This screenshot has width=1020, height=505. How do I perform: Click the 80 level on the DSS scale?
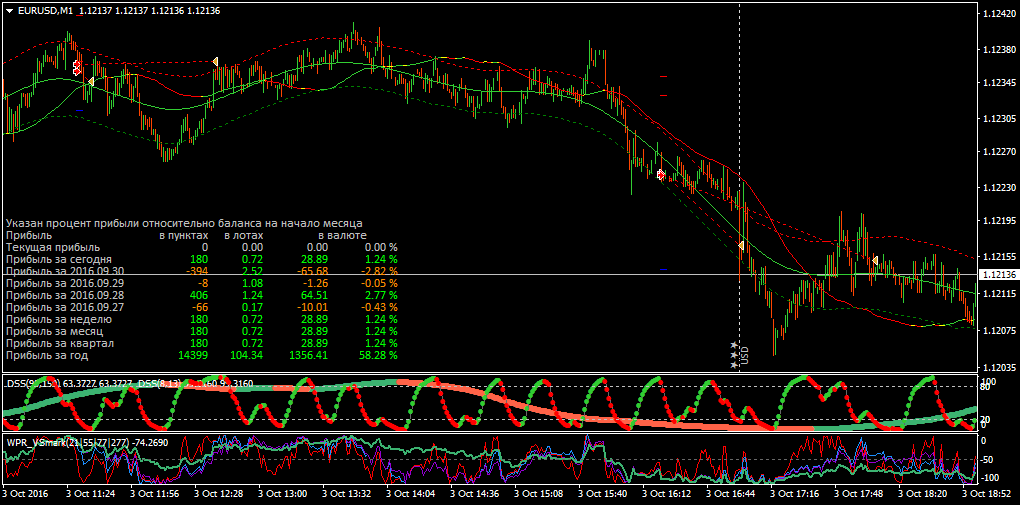(987, 388)
